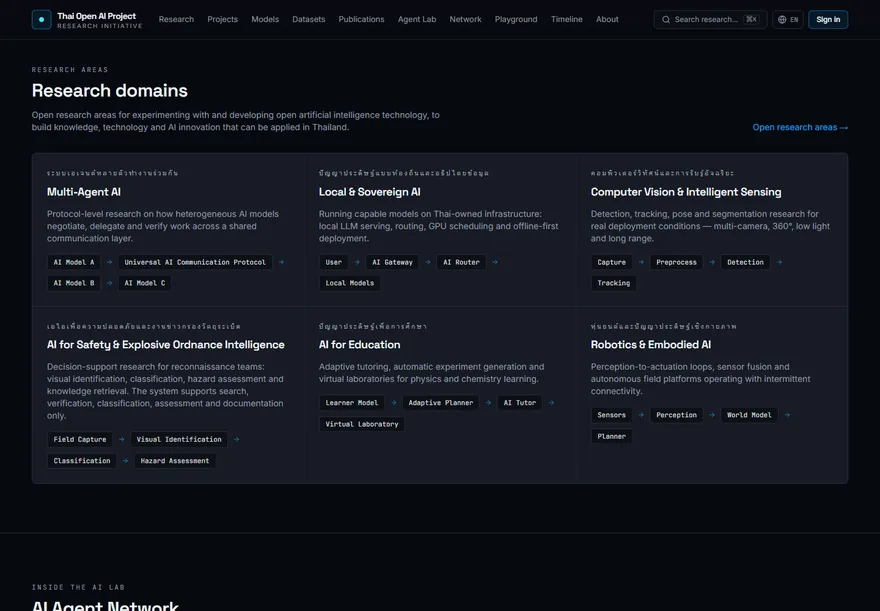Click the AI Gateway chip
The height and width of the screenshot is (611, 880).
[x=392, y=262]
